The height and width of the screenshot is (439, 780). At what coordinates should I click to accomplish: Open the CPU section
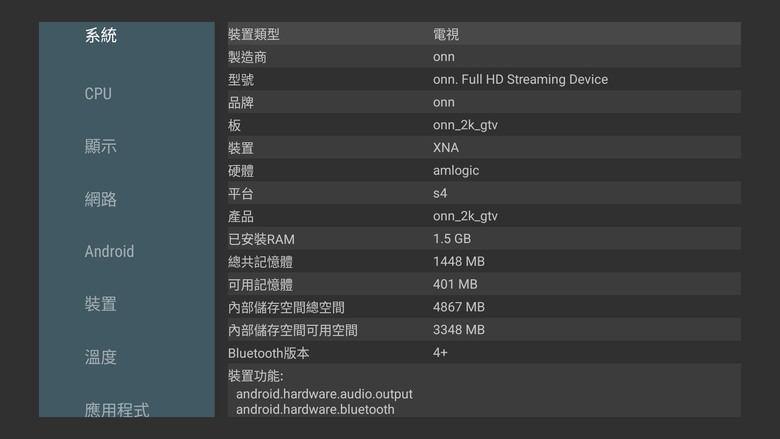98,93
